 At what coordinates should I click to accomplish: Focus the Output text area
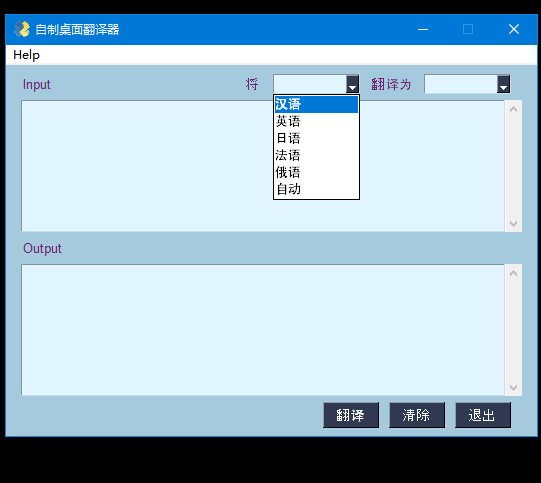263,330
